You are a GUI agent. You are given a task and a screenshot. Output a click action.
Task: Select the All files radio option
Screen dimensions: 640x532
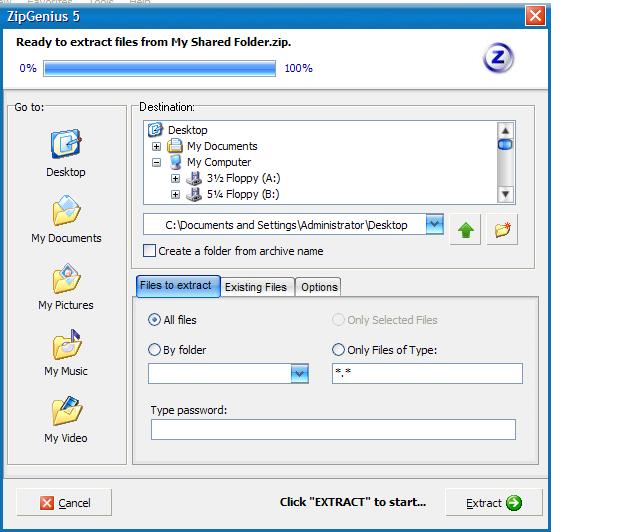[x=154, y=320]
